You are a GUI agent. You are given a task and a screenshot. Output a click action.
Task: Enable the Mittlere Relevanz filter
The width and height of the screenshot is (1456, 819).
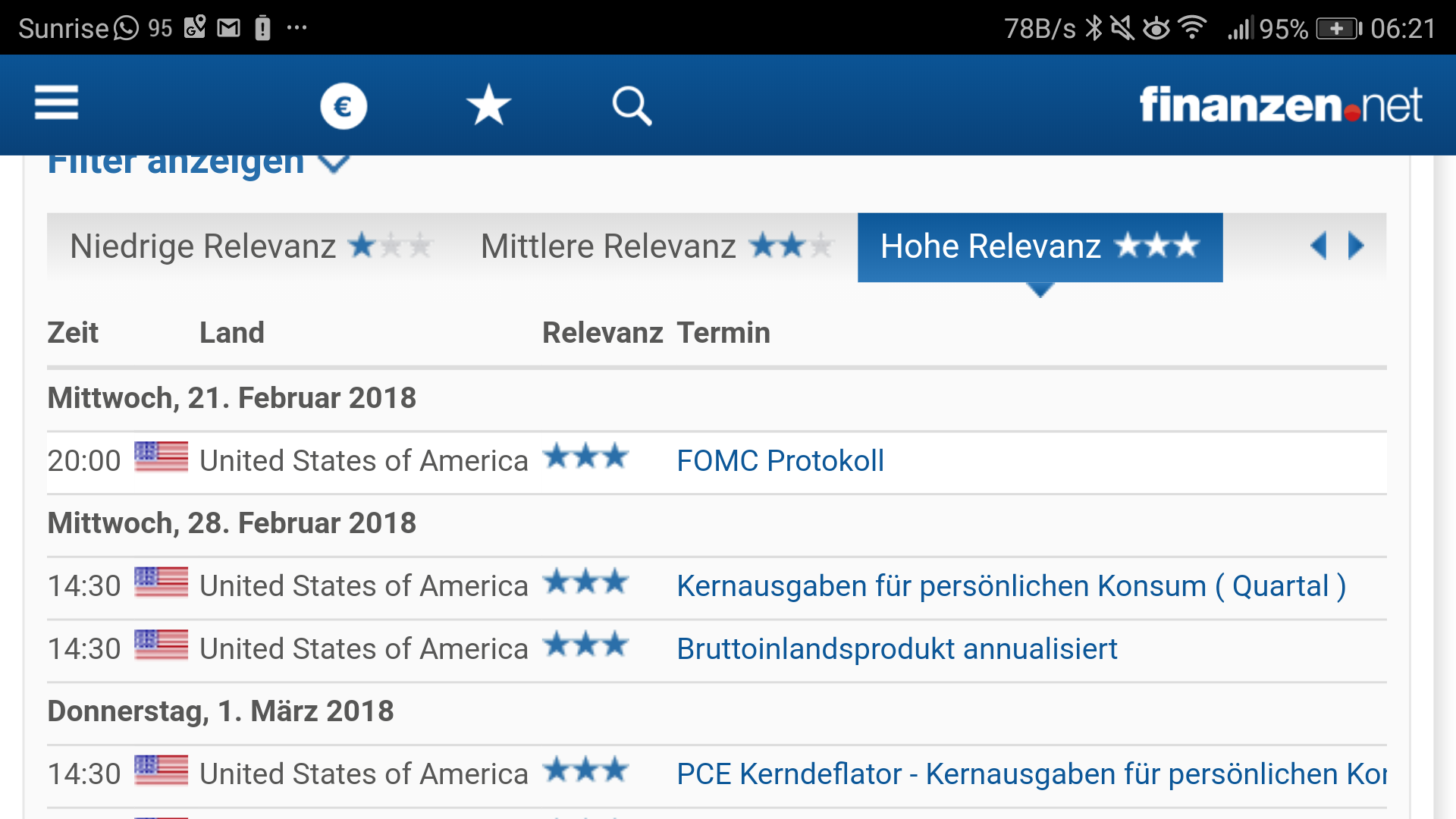[652, 246]
